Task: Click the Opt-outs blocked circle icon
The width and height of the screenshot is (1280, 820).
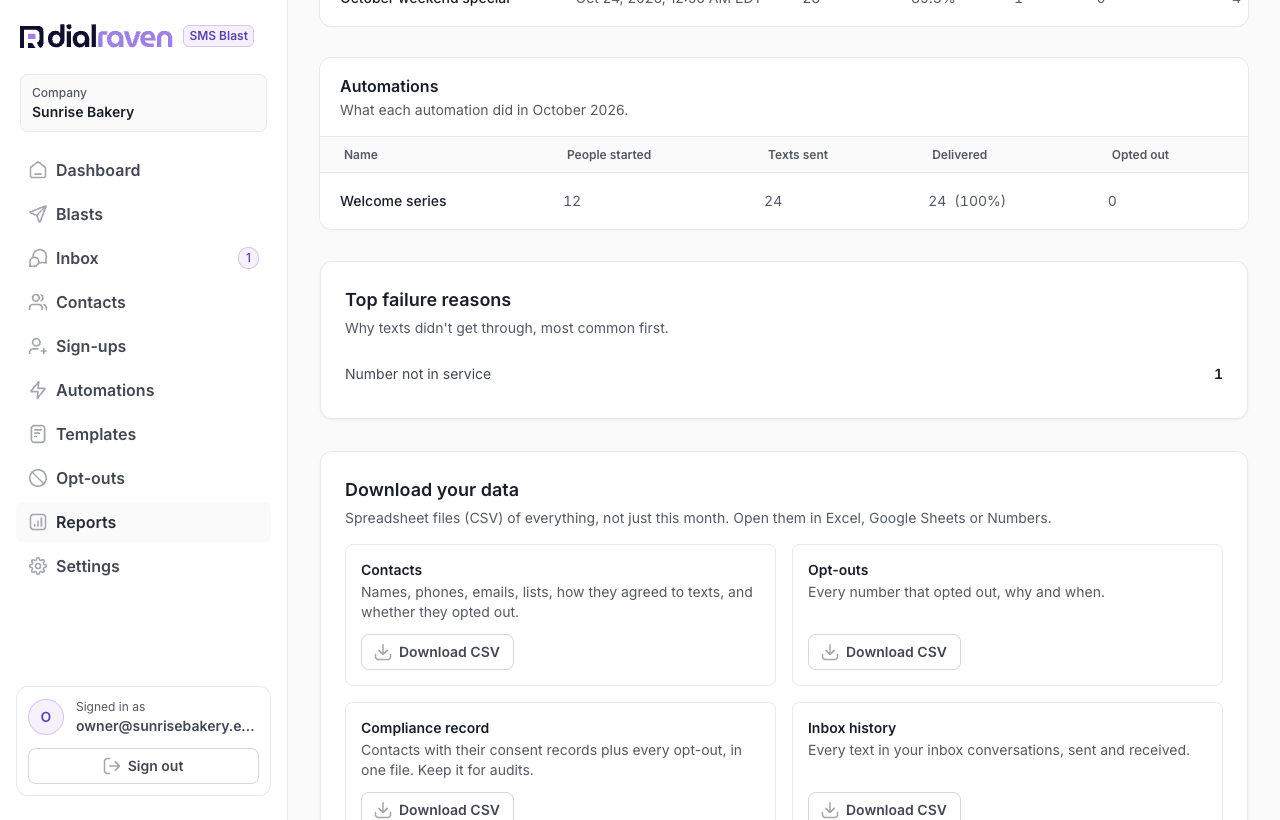Action: pyautogui.click(x=38, y=478)
